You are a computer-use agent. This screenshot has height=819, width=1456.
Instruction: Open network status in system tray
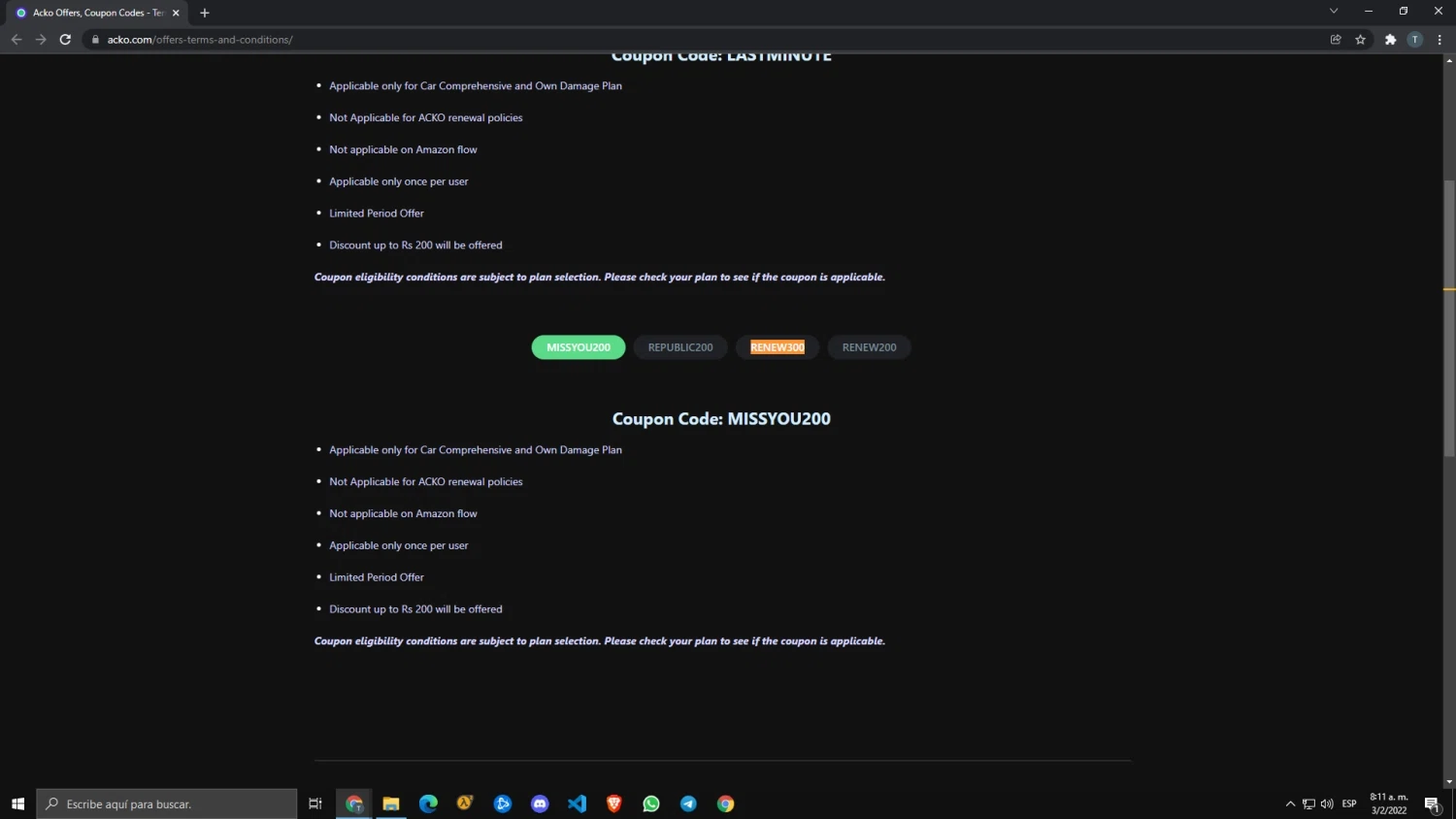1308,803
